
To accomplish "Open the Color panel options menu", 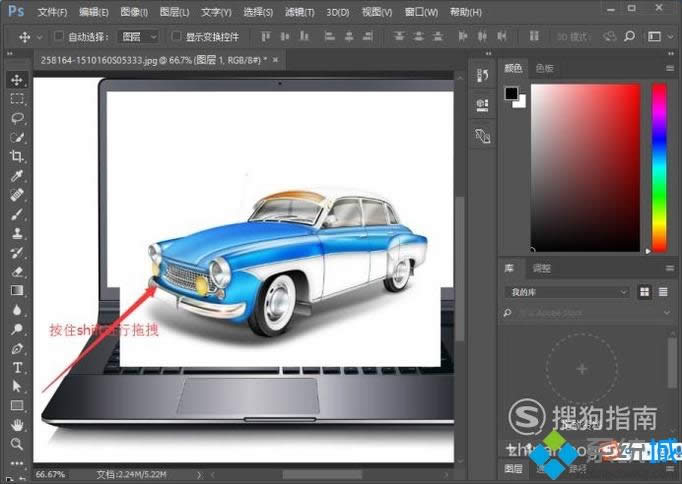I will coord(670,68).
